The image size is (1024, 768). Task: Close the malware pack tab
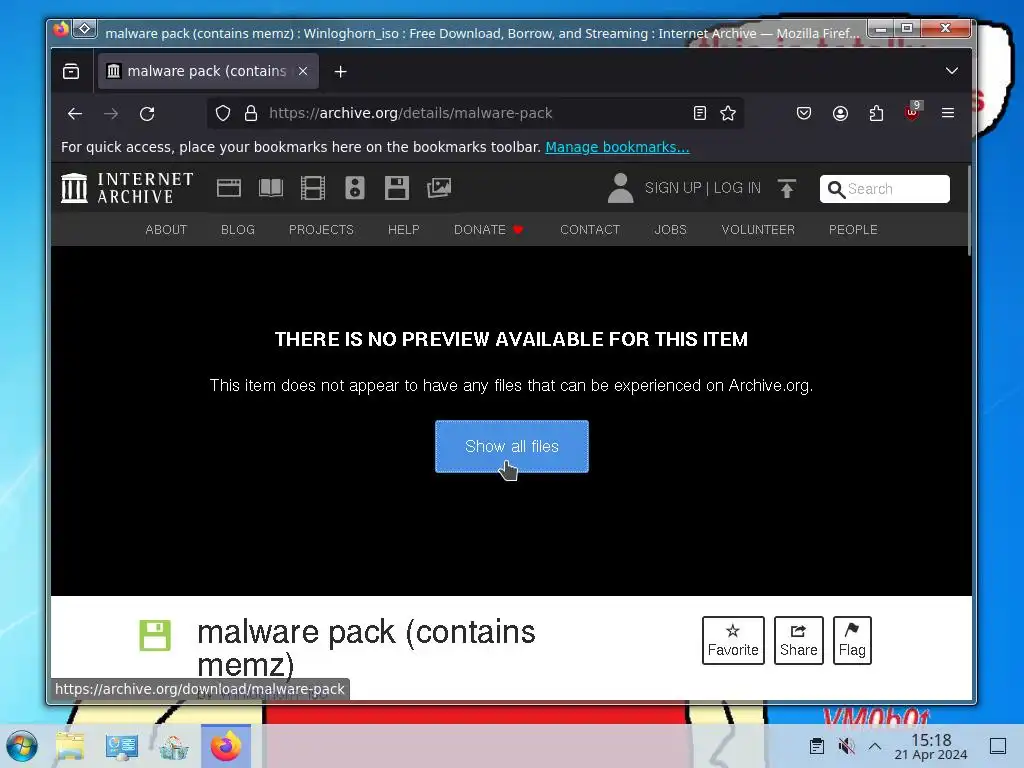coord(303,71)
